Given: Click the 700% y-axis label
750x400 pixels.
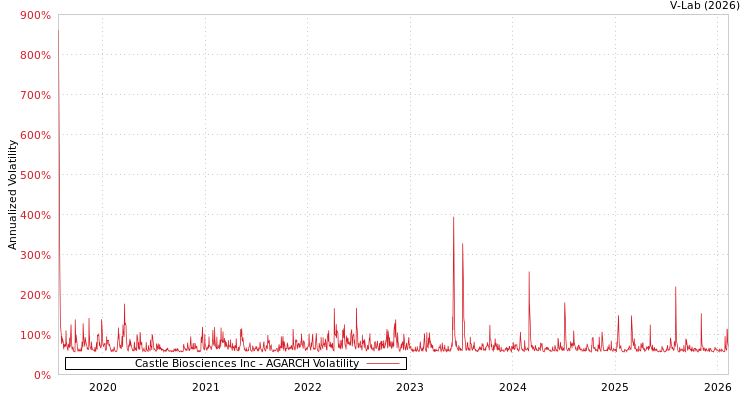Looking at the screenshot, I should [x=35, y=95].
